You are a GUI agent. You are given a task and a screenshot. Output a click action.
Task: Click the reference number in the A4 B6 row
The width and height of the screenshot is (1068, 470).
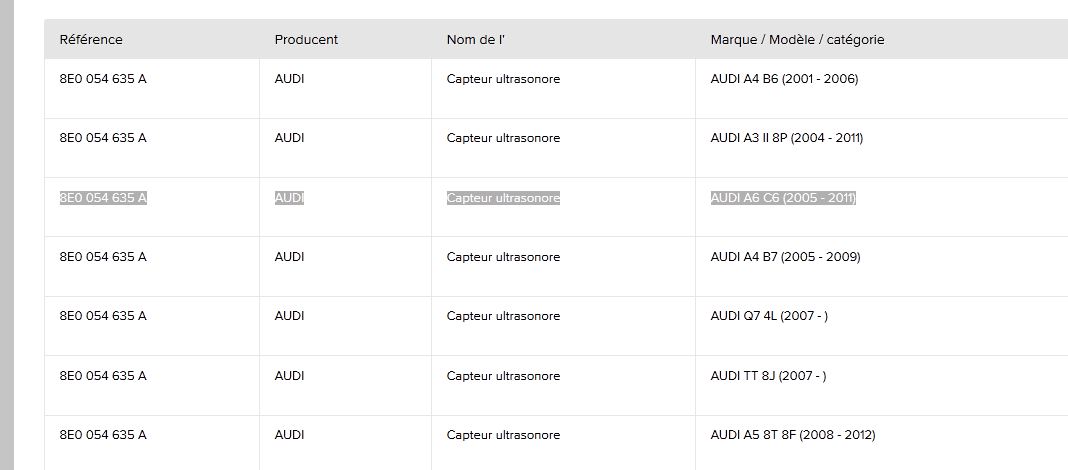103,79
